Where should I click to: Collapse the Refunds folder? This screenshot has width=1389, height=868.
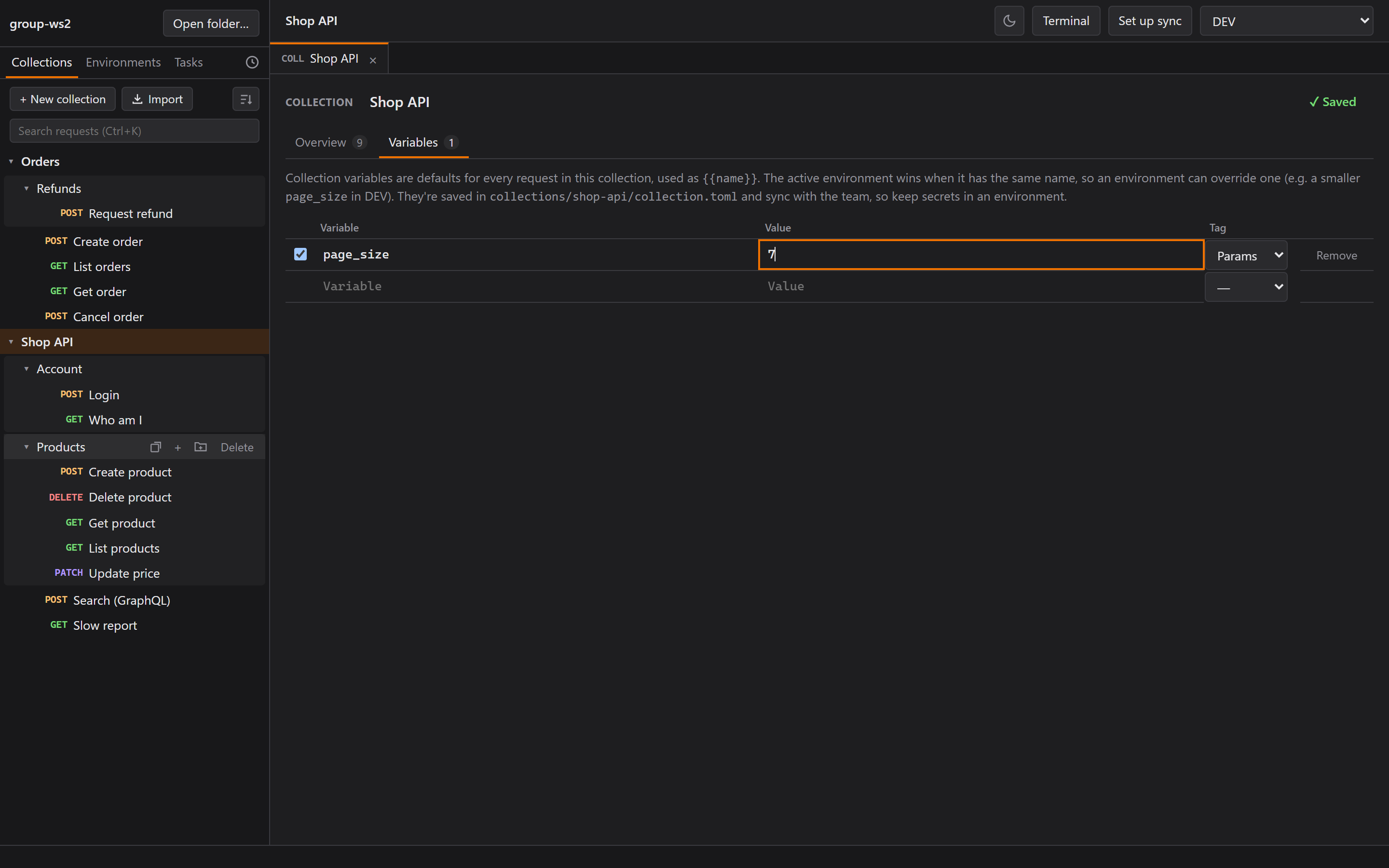(27, 189)
